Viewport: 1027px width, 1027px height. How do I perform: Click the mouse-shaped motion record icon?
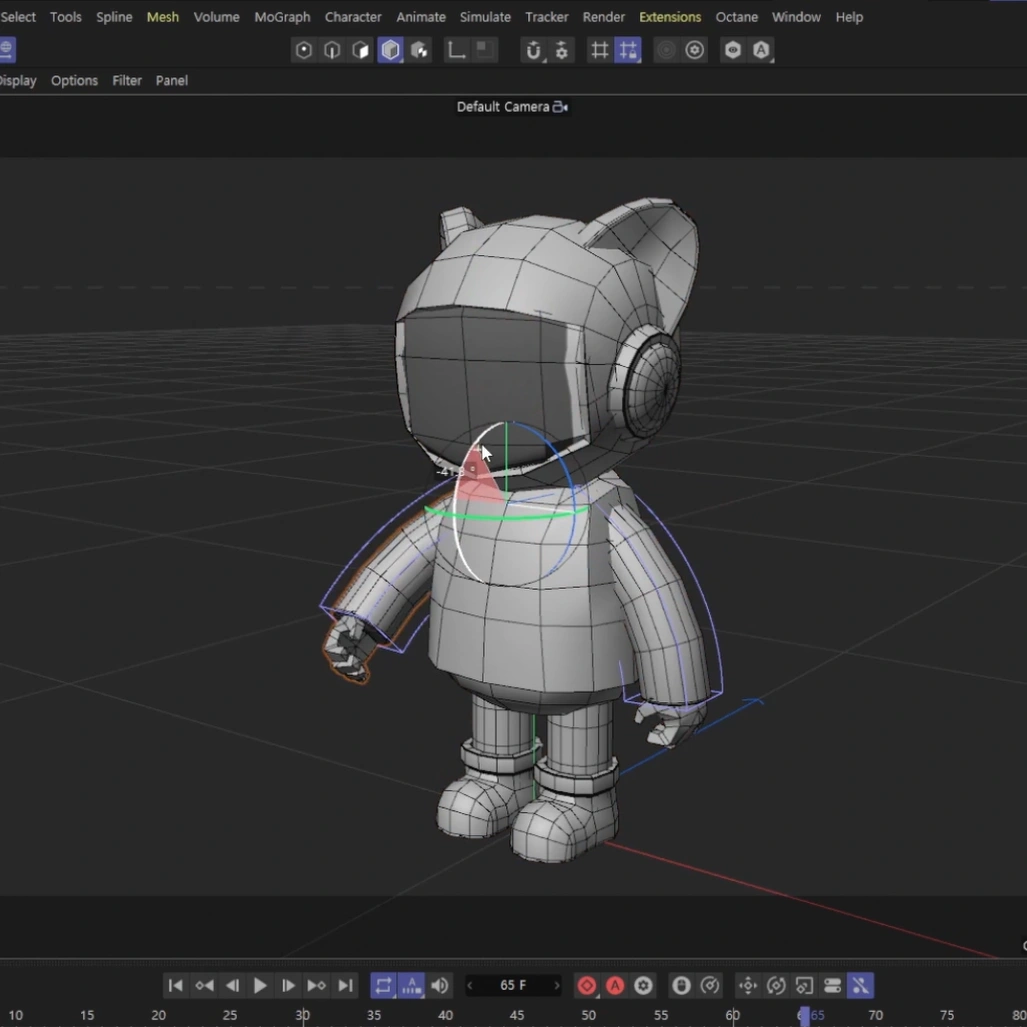[x=681, y=985]
